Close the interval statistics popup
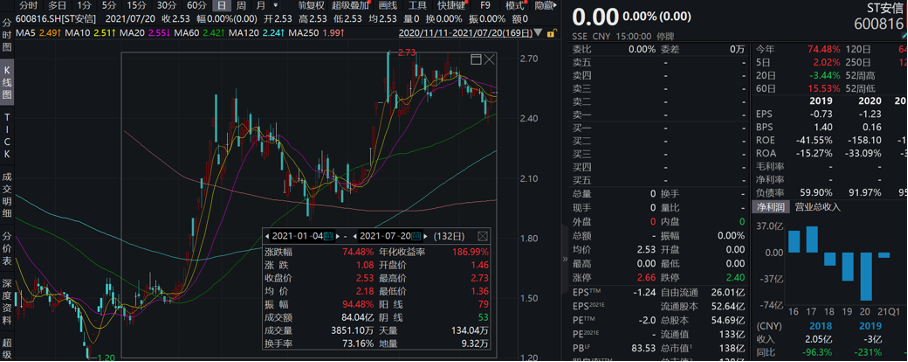Image resolution: width=908 pixels, height=362 pixels. coord(482,236)
